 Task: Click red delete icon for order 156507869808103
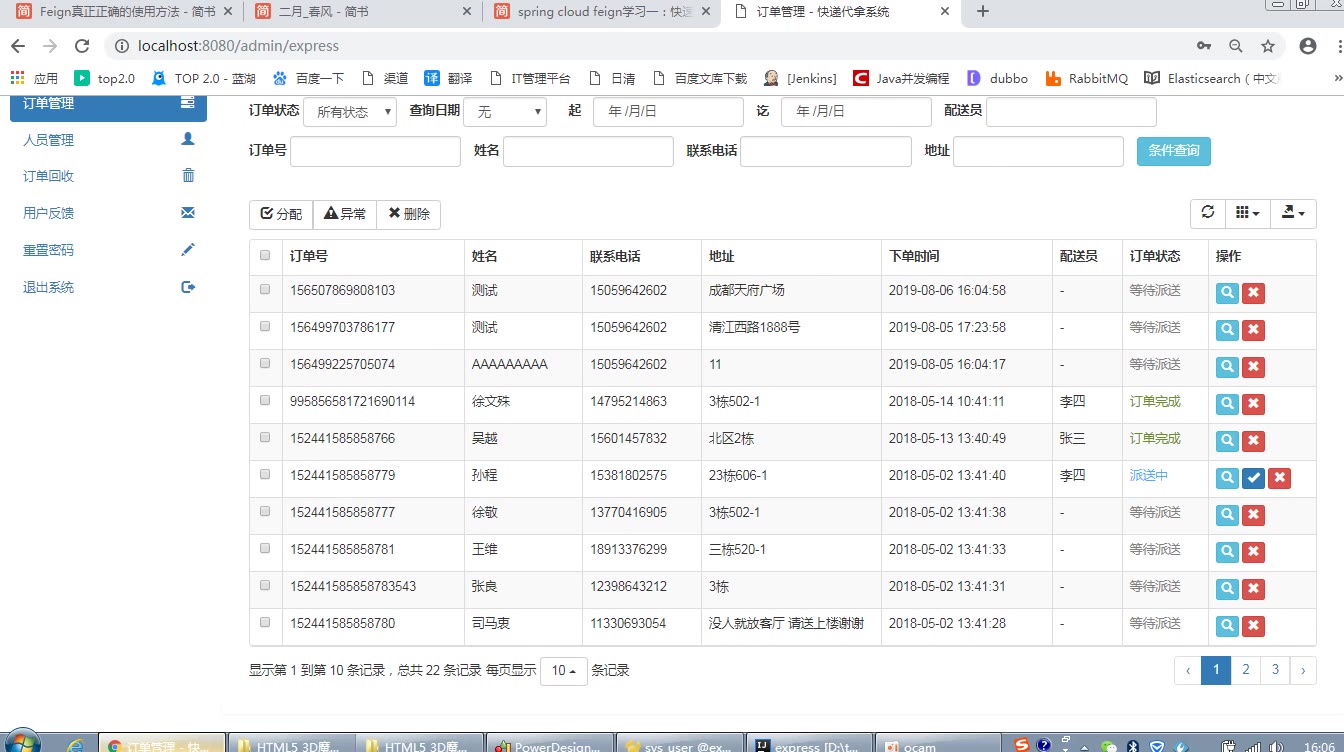[x=1253, y=293]
